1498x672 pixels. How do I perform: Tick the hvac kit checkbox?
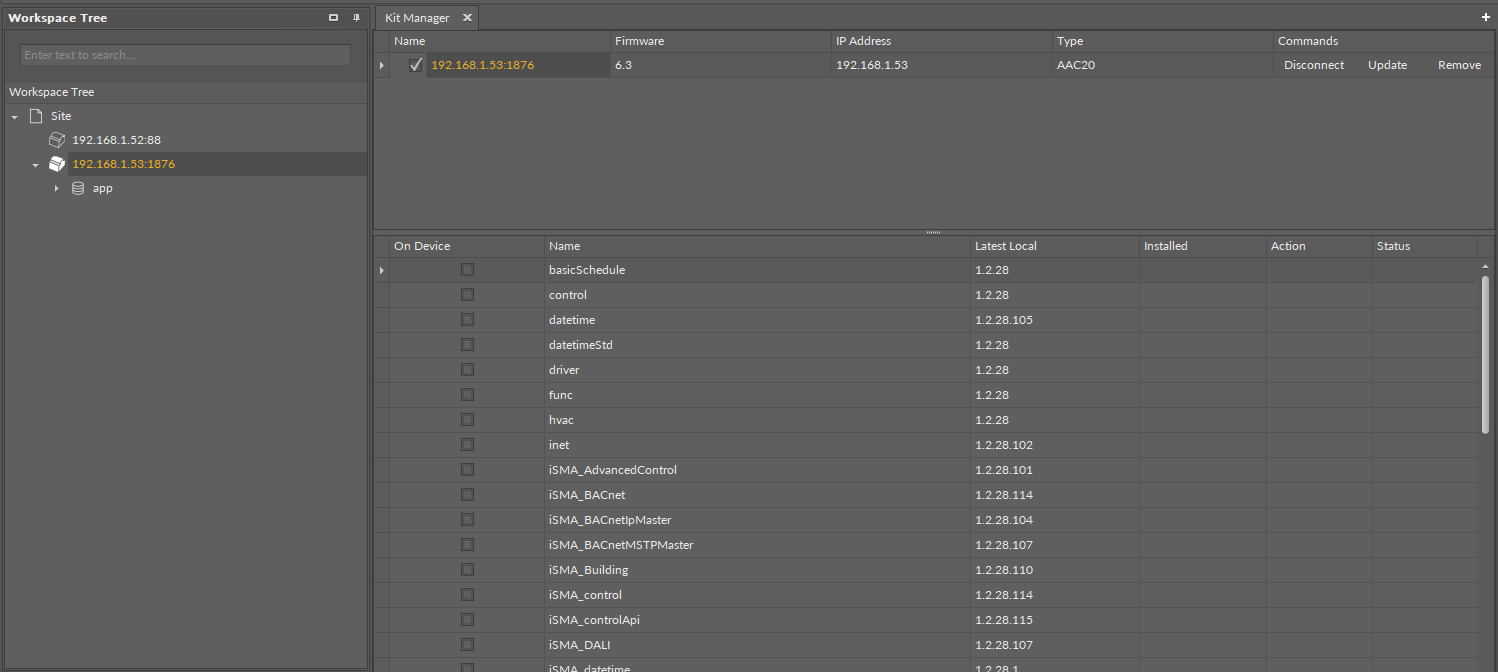coord(467,420)
